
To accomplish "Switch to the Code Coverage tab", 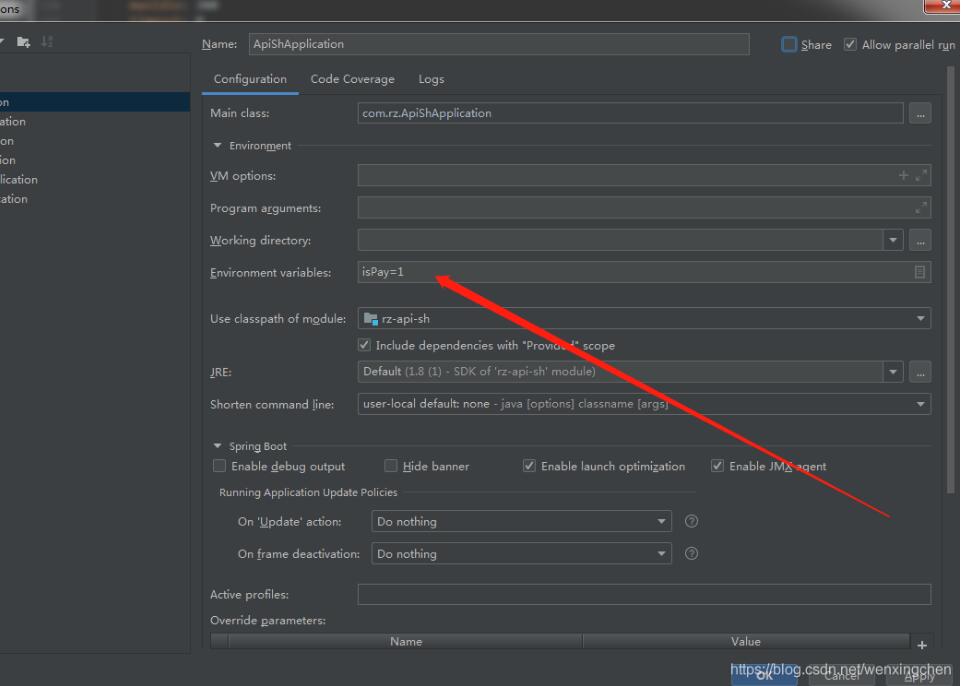I will point(352,79).
